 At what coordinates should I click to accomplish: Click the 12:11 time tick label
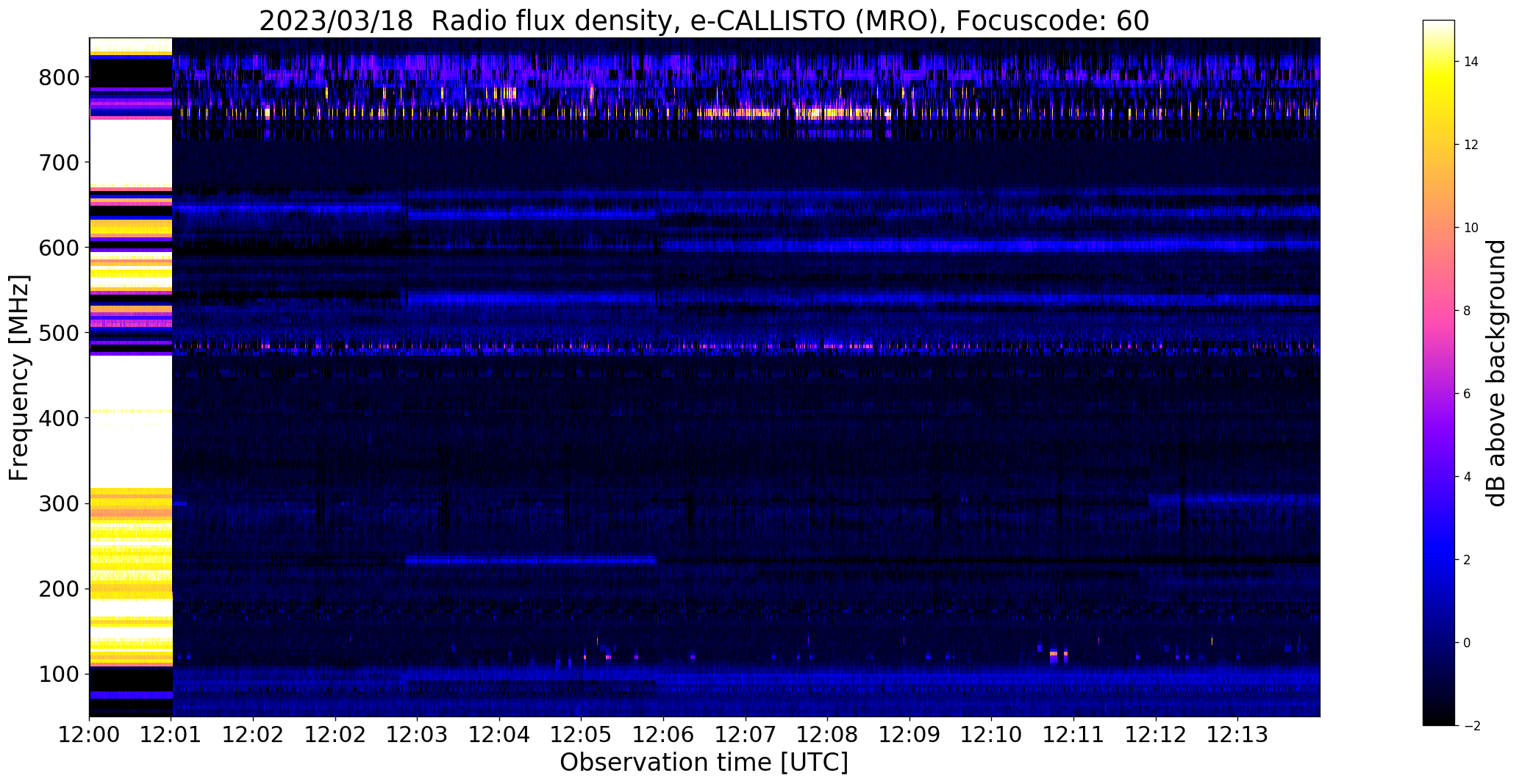[1073, 734]
